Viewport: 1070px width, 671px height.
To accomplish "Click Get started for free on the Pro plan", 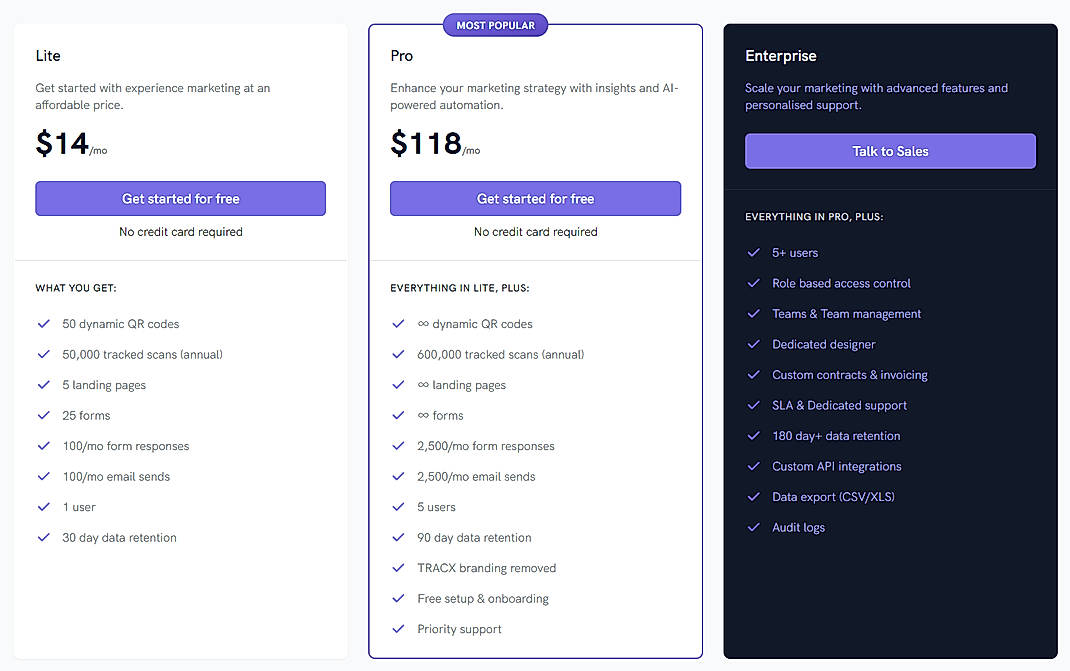I will [x=535, y=198].
